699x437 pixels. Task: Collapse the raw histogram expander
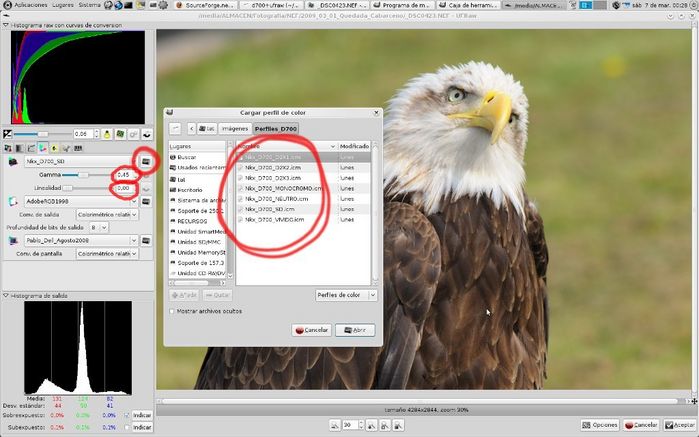click(5, 25)
